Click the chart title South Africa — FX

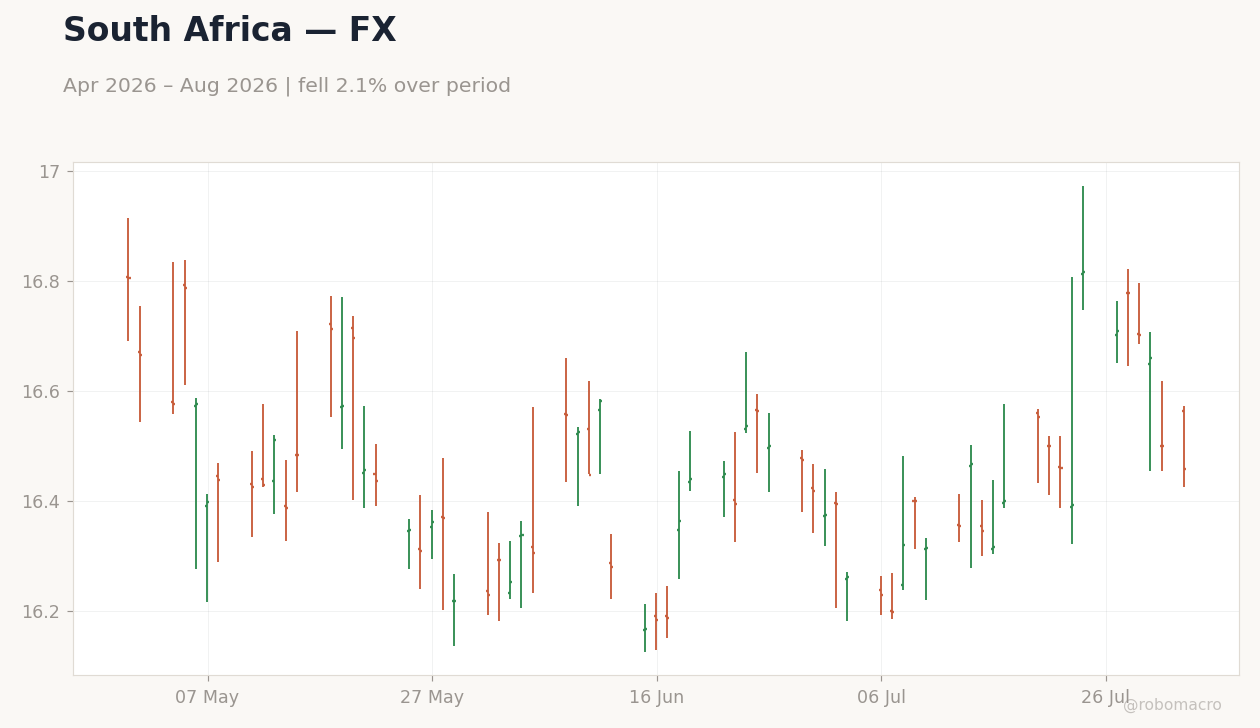pos(229,31)
